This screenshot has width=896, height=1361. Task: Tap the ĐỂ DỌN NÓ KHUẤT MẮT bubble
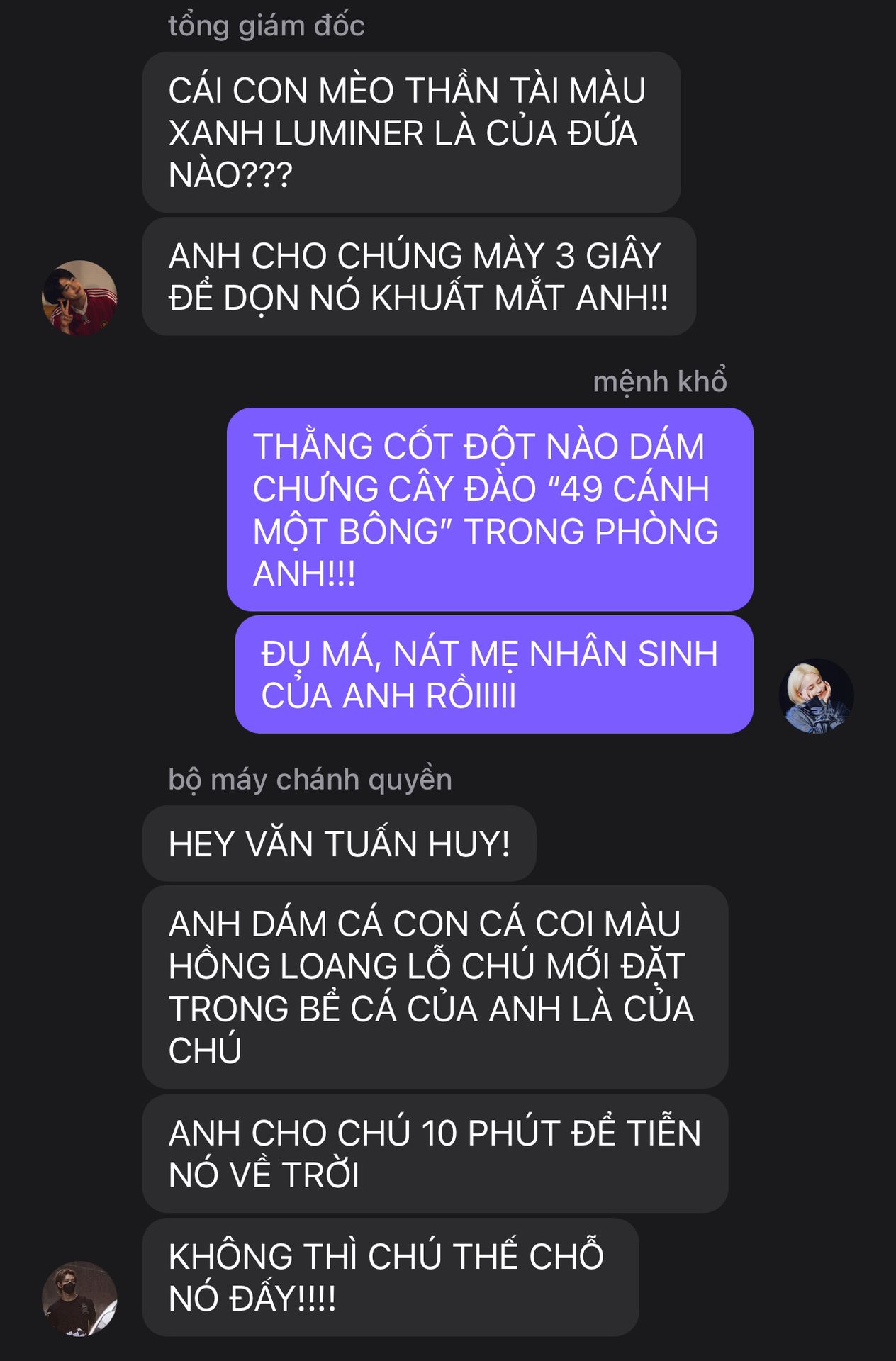tap(419, 276)
